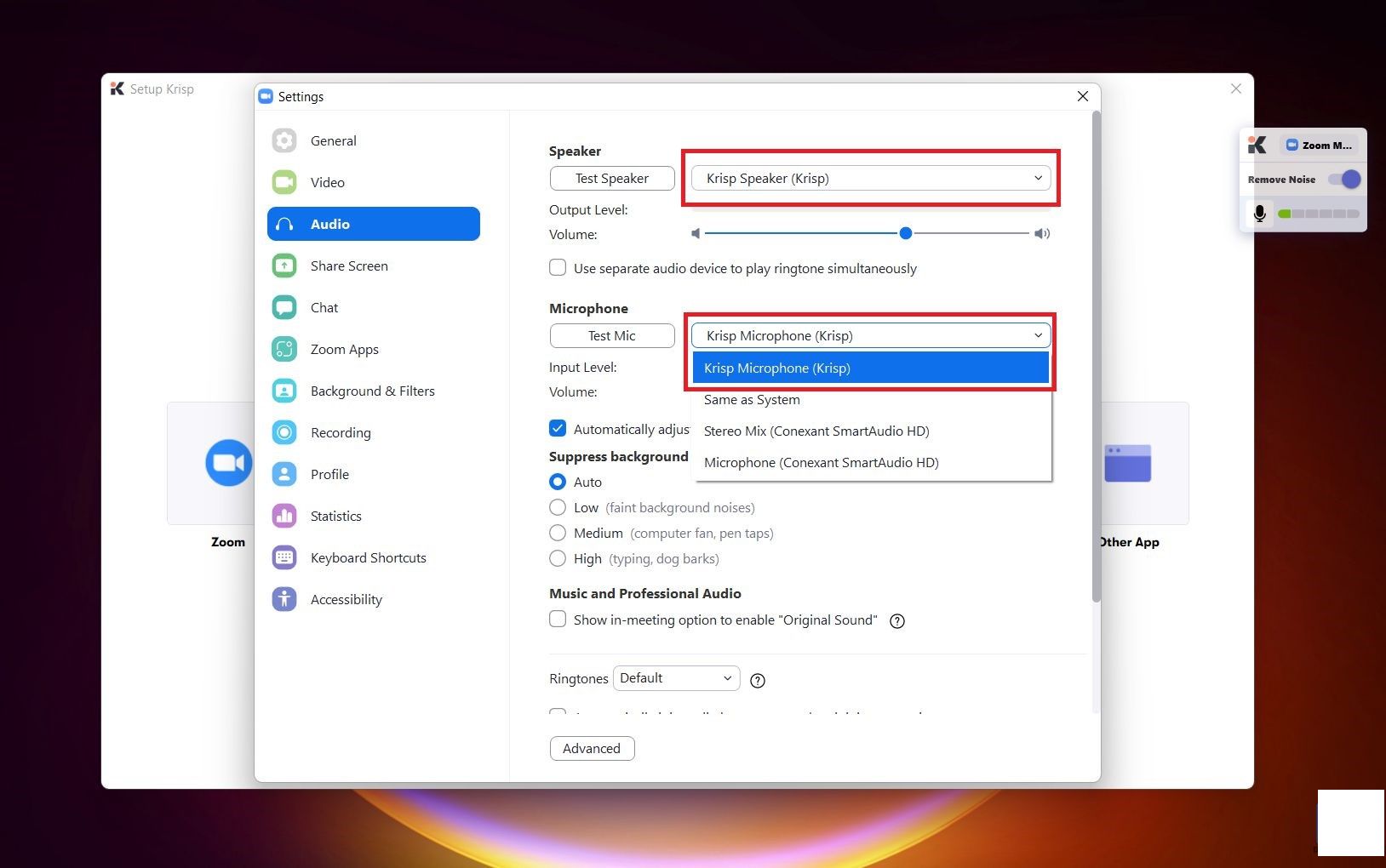1386x868 pixels.
Task: Open the Share Screen settings tab
Action: tap(374, 266)
